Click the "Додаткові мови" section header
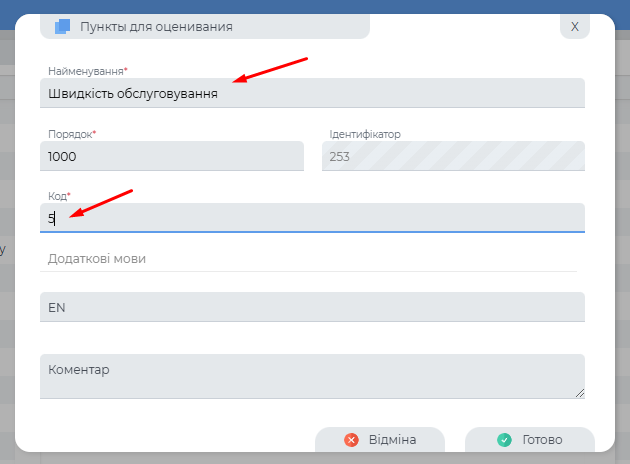630x464 pixels. (x=98, y=259)
